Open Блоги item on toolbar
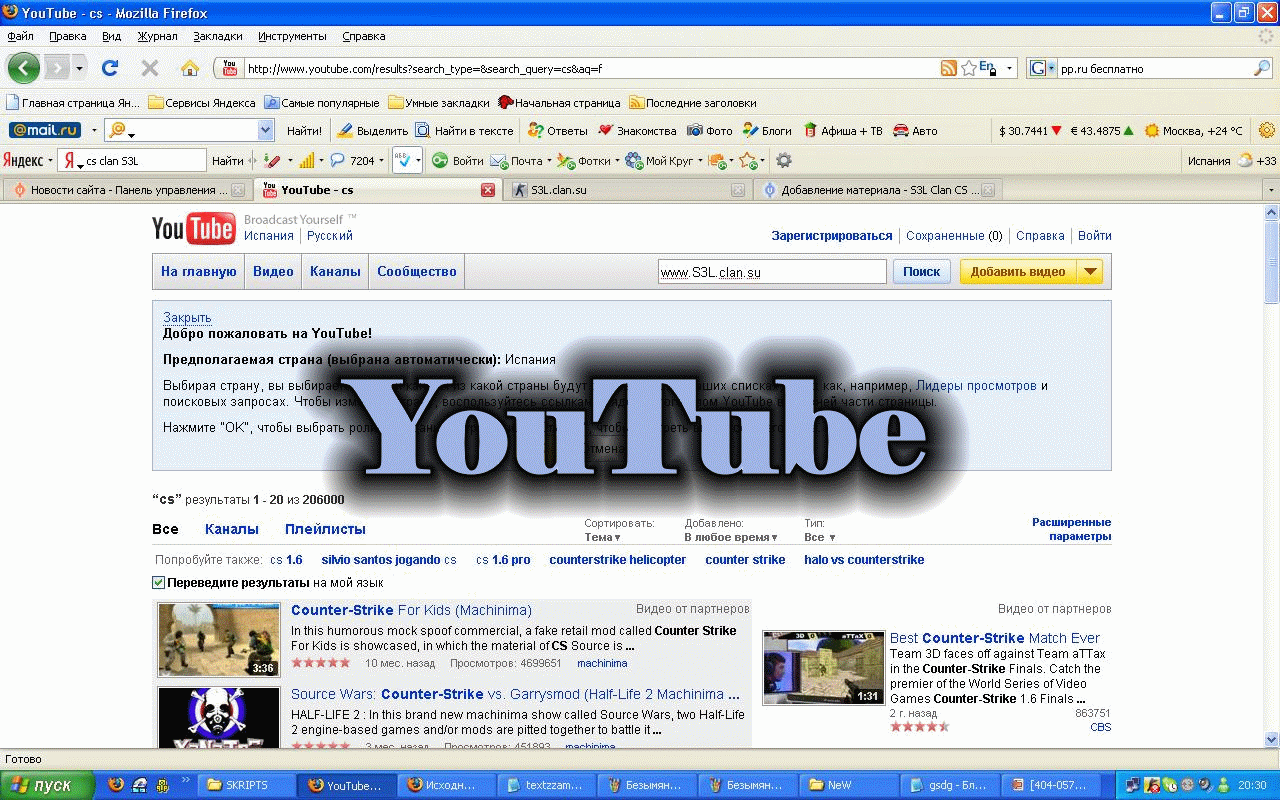 (767, 130)
